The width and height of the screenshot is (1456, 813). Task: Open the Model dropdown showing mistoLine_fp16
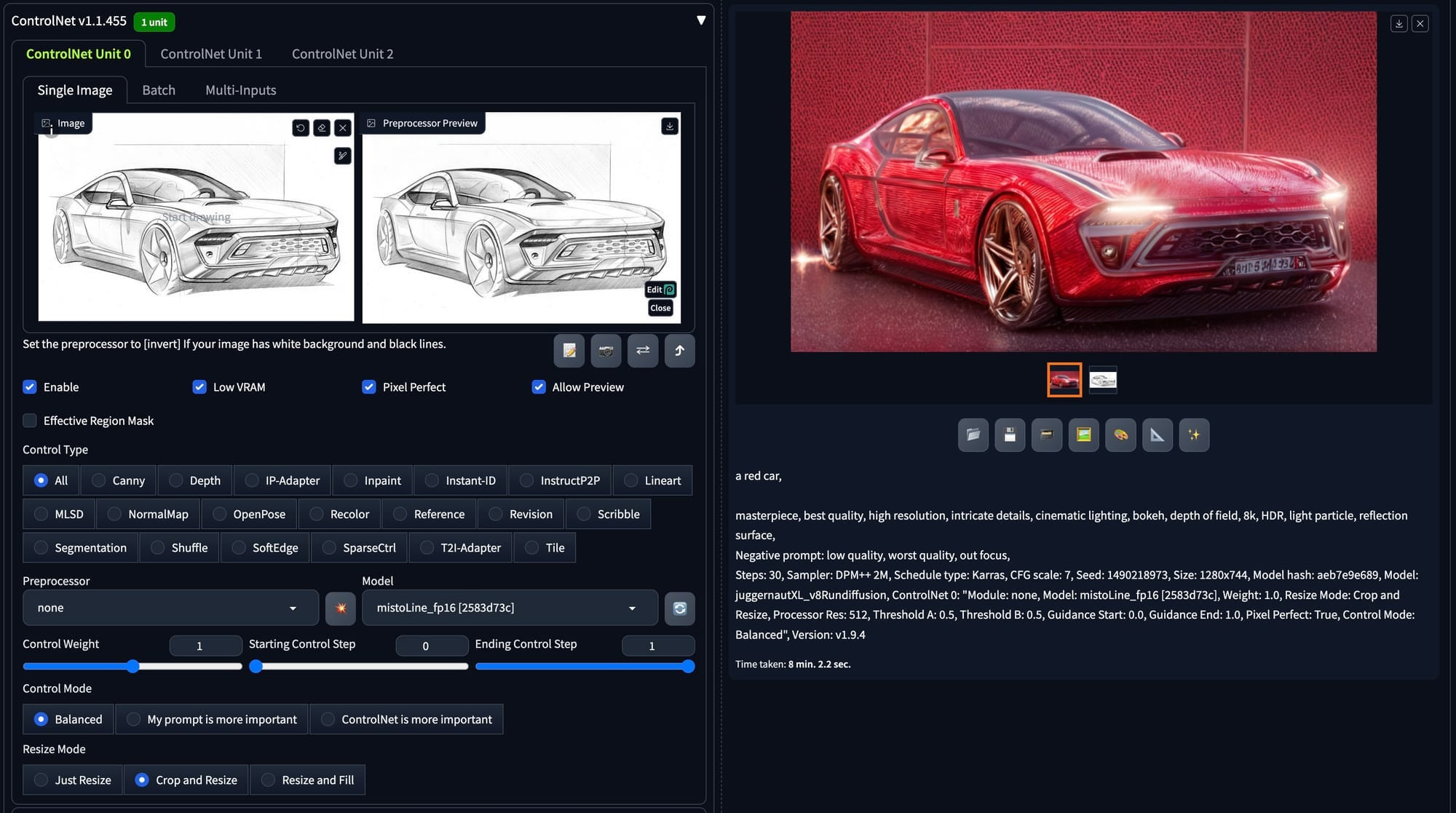pos(510,608)
